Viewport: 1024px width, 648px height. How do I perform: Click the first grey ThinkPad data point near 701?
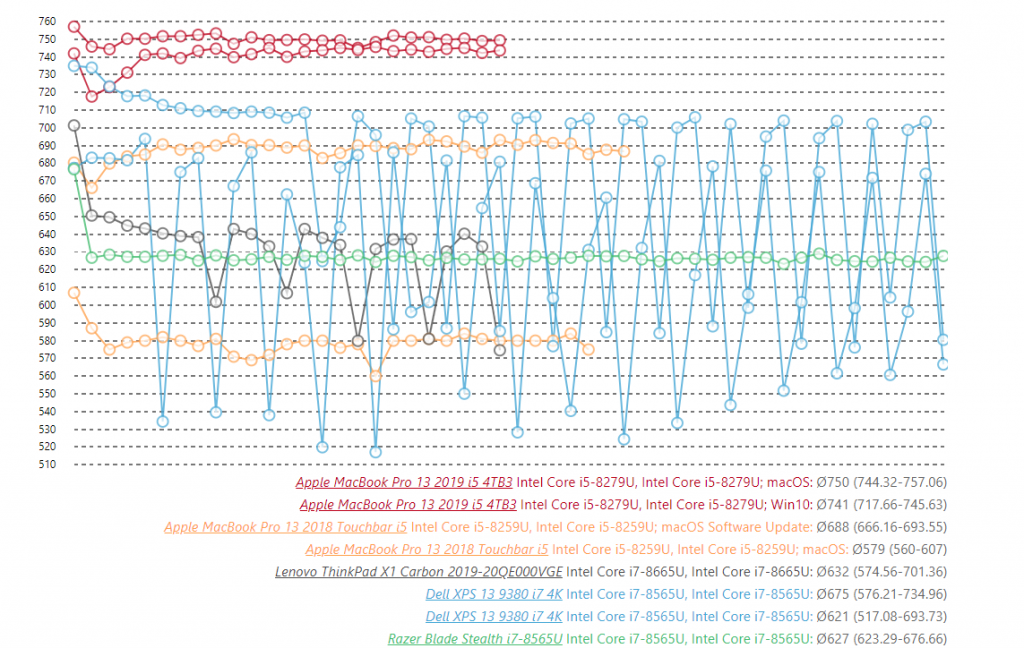(x=74, y=125)
